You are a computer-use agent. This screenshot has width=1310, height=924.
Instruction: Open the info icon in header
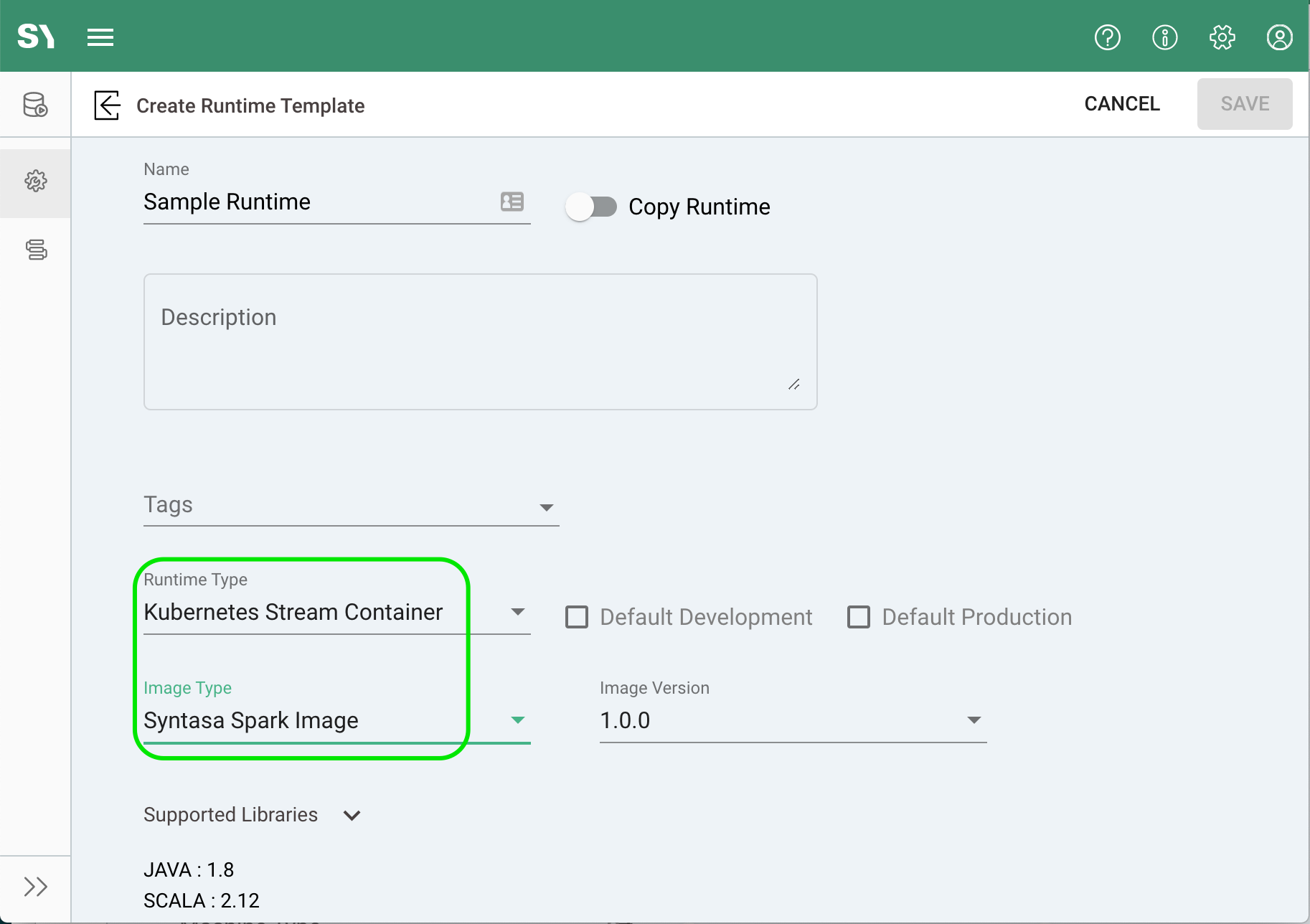tap(1164, 37)
